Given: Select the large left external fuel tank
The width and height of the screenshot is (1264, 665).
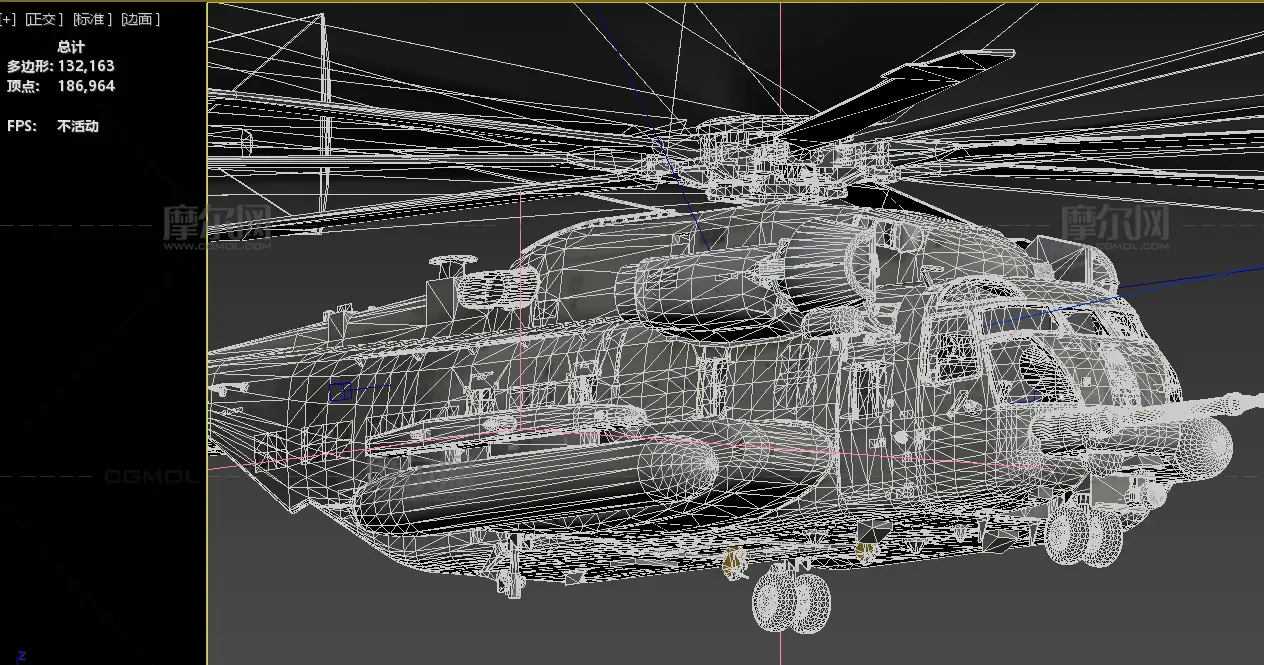Looking at the screenshot, I should coord(540,490).
